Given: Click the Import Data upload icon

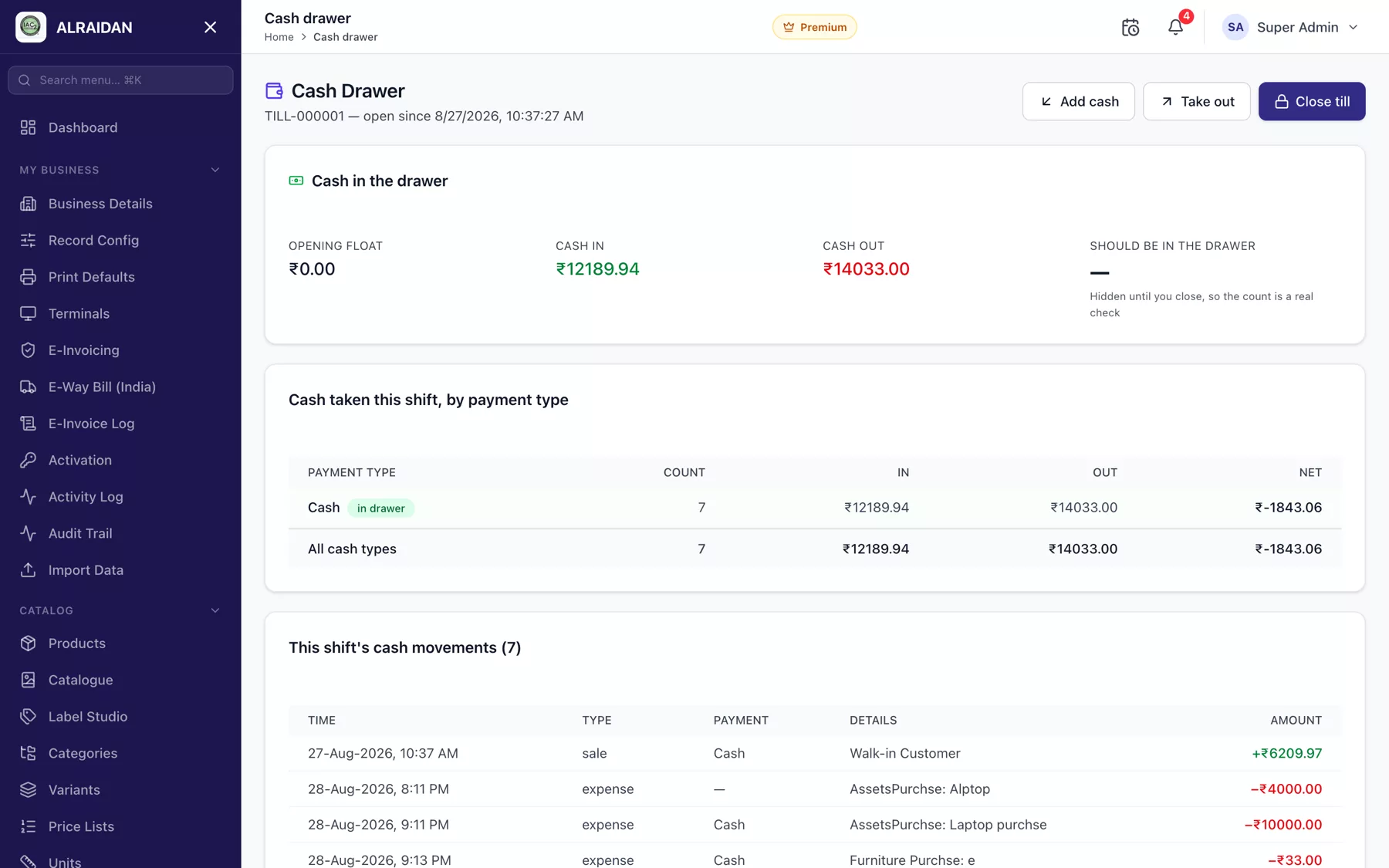Looking at the screenshot, I should pos(29,570).
